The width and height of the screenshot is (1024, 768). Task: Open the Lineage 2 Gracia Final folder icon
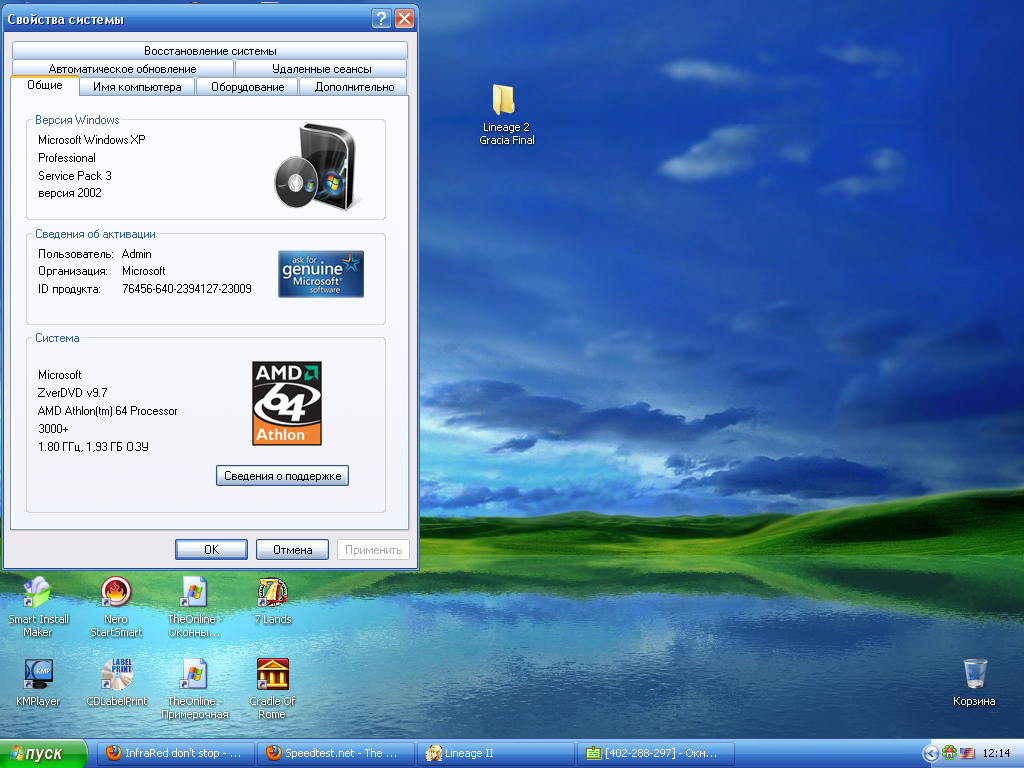click(504, 101)
